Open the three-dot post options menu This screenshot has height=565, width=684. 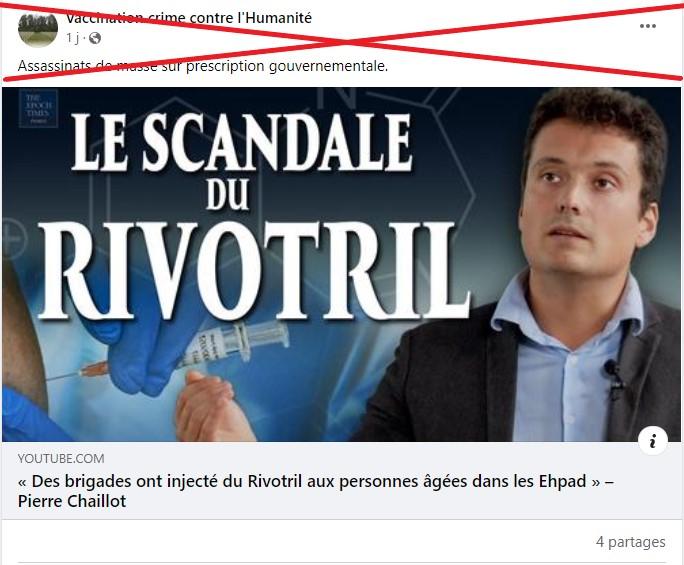click(x=648, y=26)
